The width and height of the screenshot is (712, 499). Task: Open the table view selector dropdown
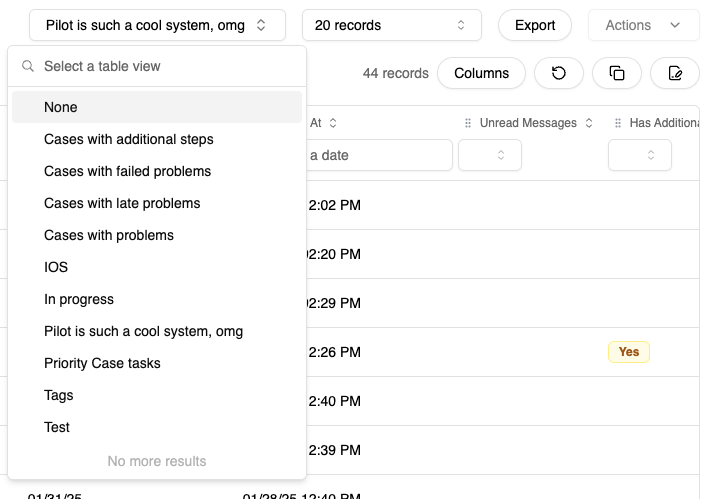[x=157, y=25]
